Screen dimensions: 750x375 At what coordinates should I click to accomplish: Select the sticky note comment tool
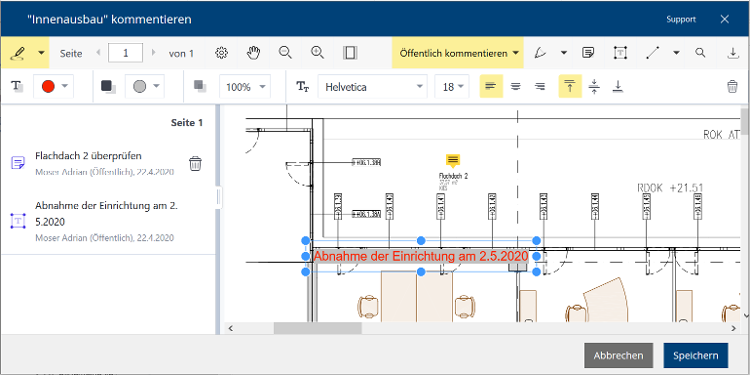click(x=588, y=53)
